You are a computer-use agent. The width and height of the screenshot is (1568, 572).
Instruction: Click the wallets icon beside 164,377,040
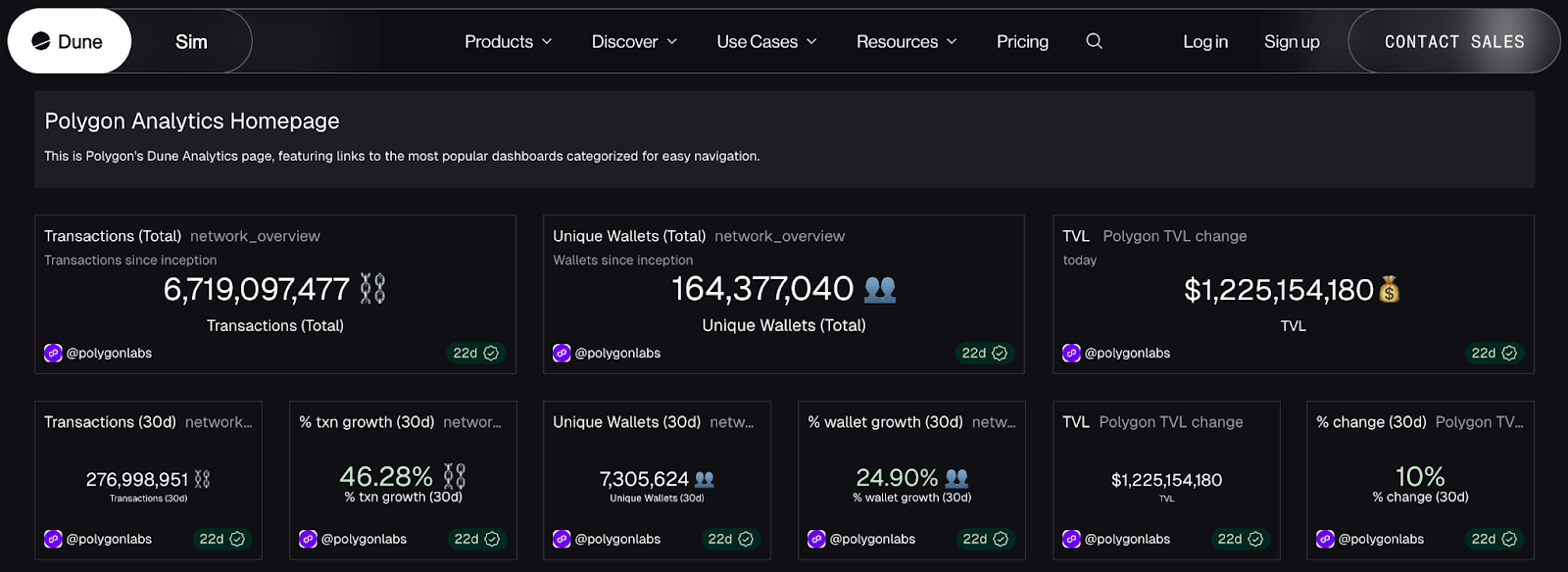(x=880, y=289)
